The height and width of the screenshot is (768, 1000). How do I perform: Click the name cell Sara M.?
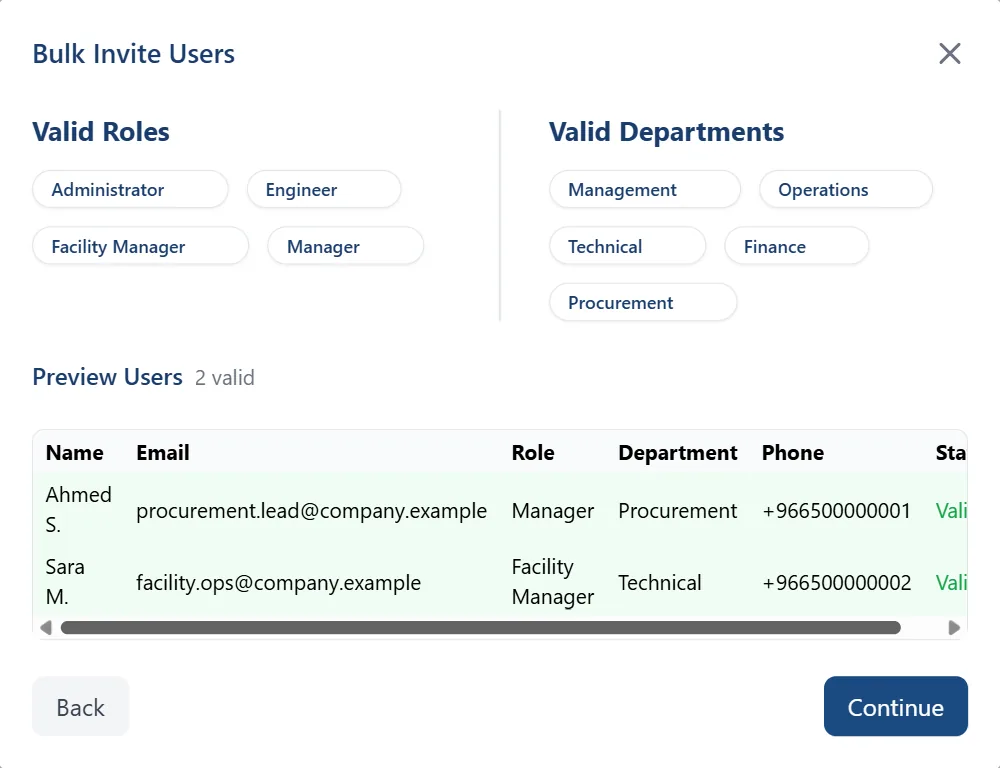[65, 582]
